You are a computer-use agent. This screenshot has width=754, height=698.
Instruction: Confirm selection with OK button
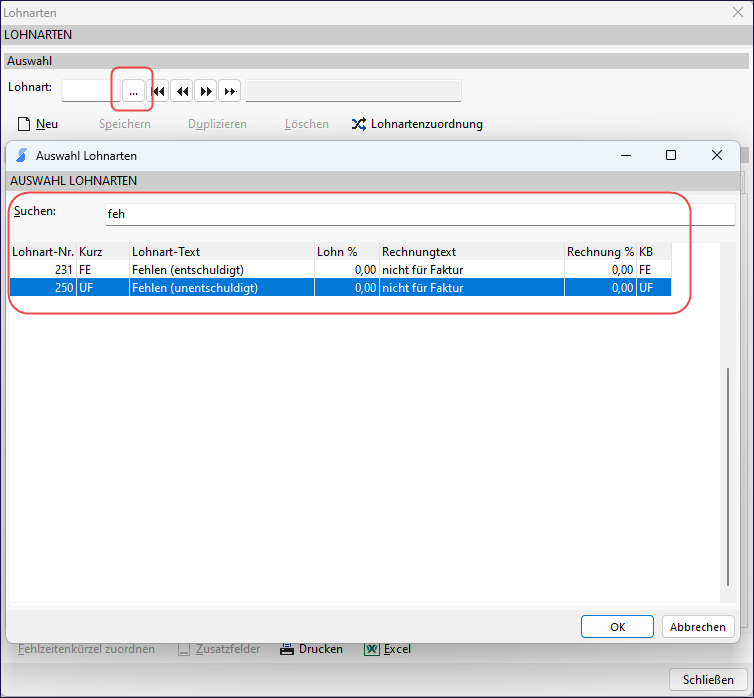point(617,627)
